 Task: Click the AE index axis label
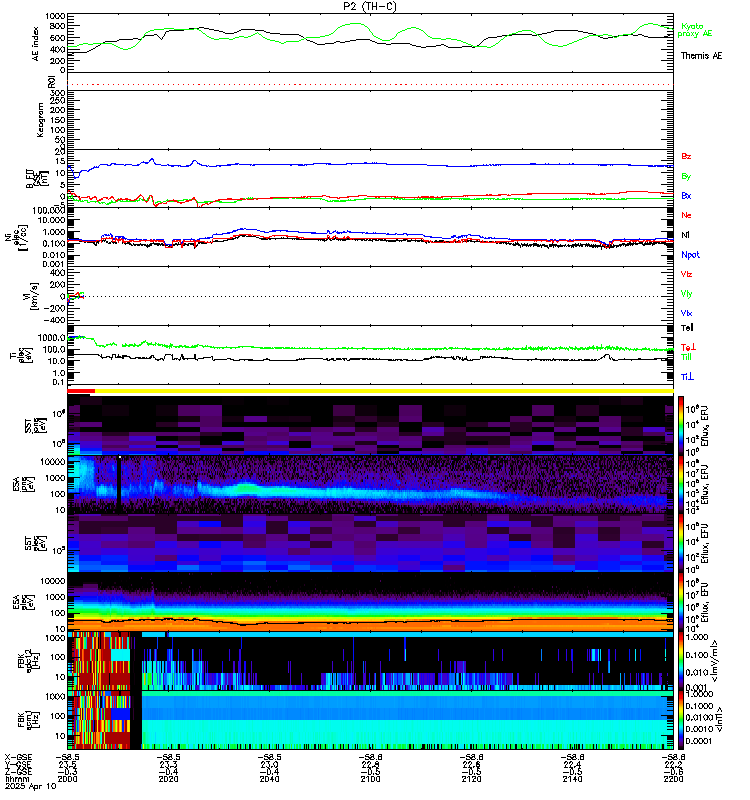(x=36, y=44)
